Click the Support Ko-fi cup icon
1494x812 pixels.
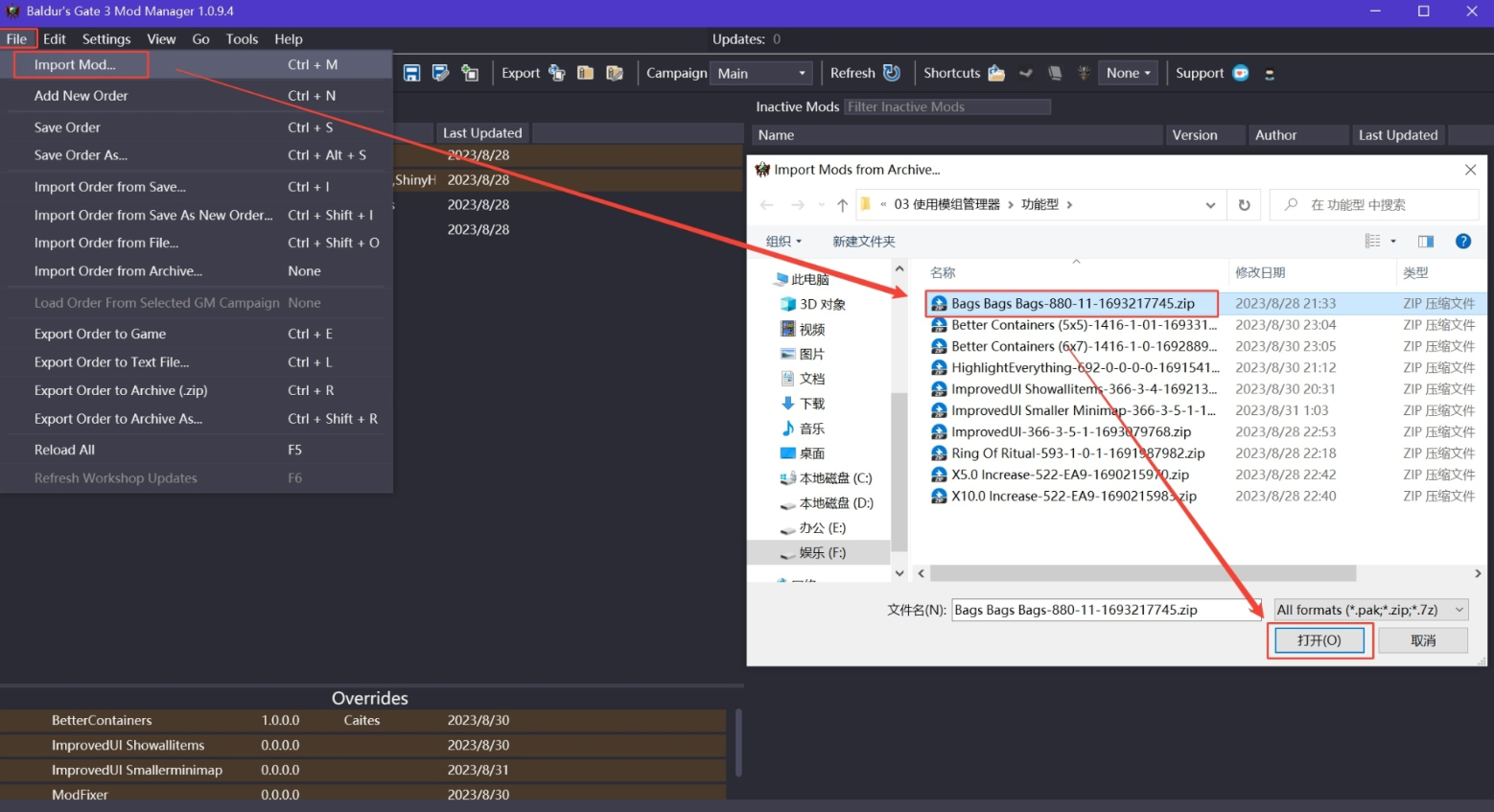point(1241,73)
